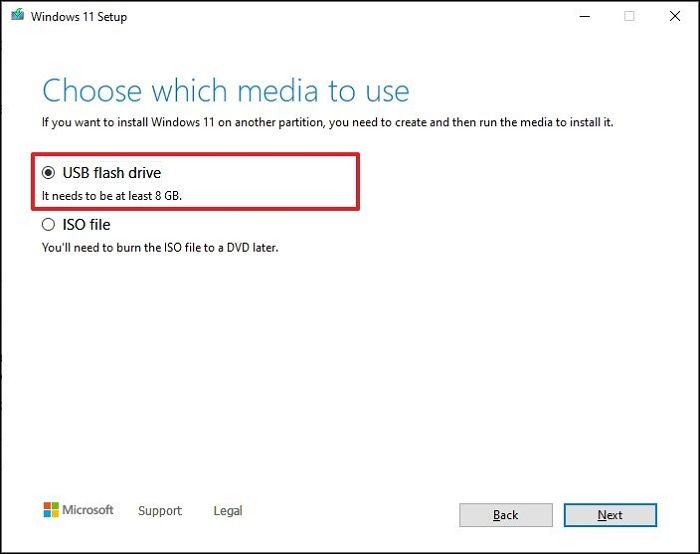This screenshot has height=554, width=700.
Task: Click the Microsoft wordmark text
Action: tap(88, 510)
